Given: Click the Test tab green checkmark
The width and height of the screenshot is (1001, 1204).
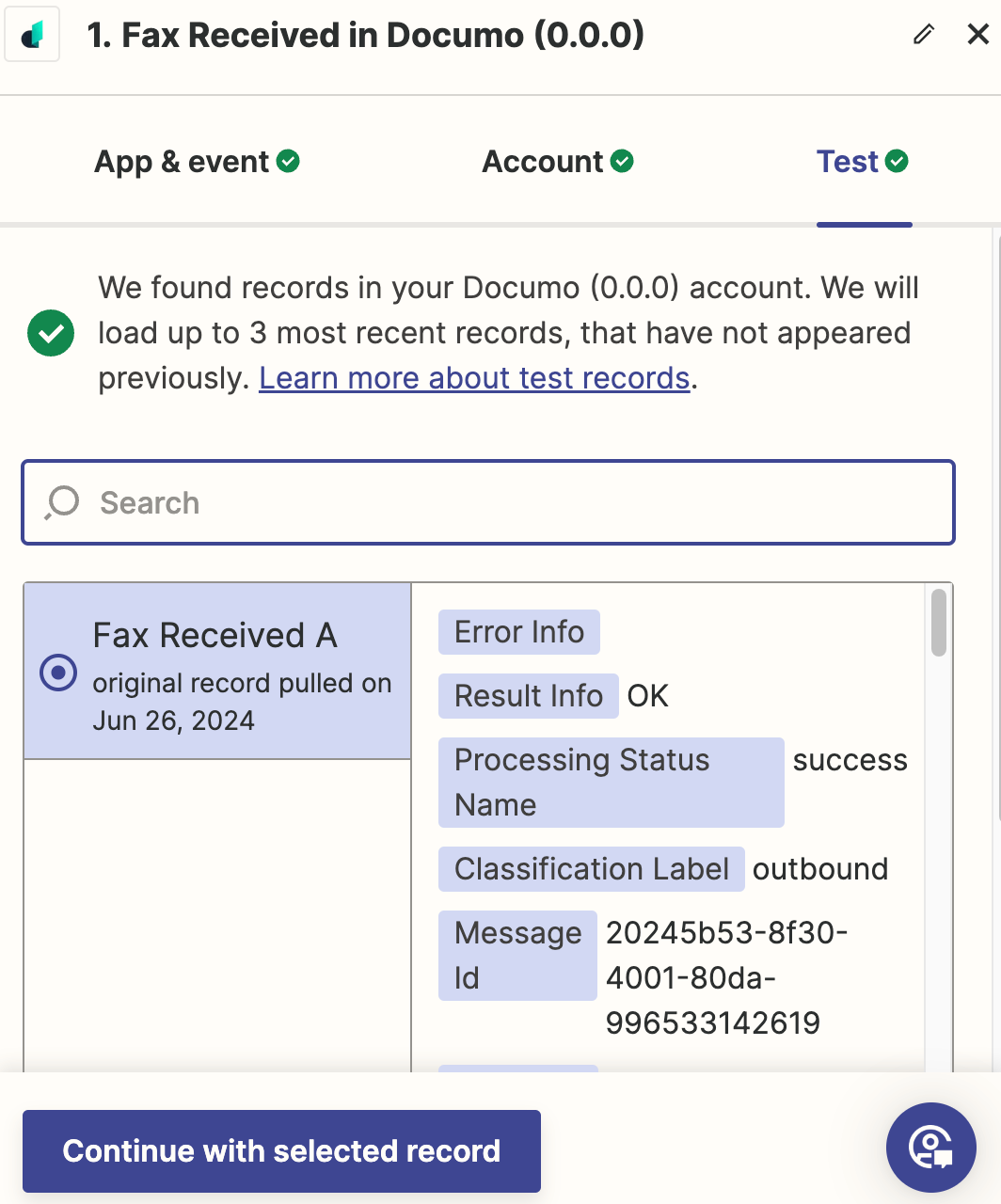Looking at the screenshot, I should click(897, 162).
